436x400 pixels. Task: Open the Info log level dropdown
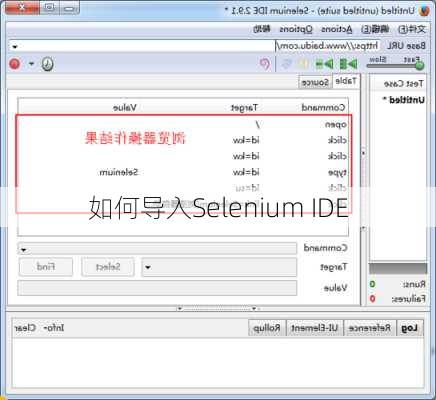[53, 328]
